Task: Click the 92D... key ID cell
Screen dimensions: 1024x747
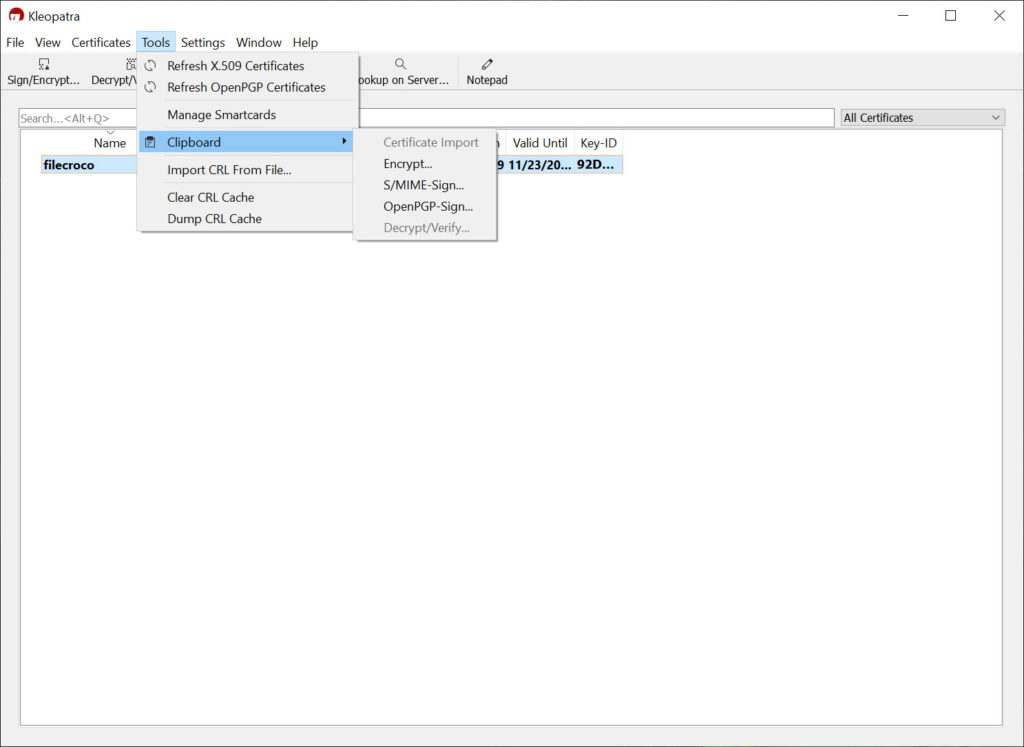Action: coord(596,165)
